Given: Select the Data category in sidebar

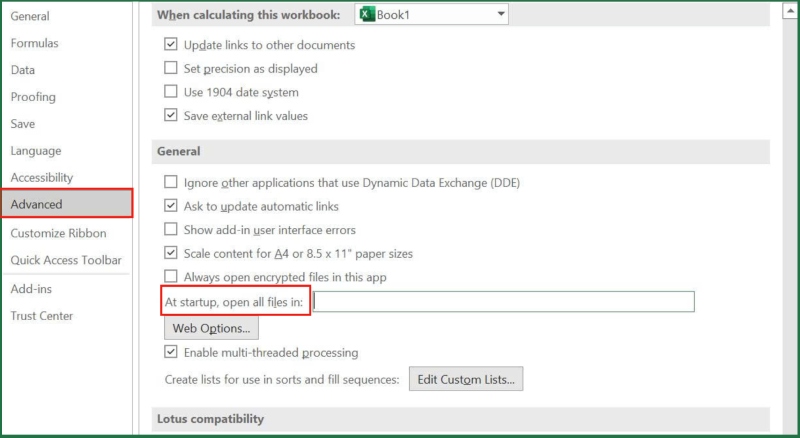Looking at the screenshot, I should coord(22,70).
